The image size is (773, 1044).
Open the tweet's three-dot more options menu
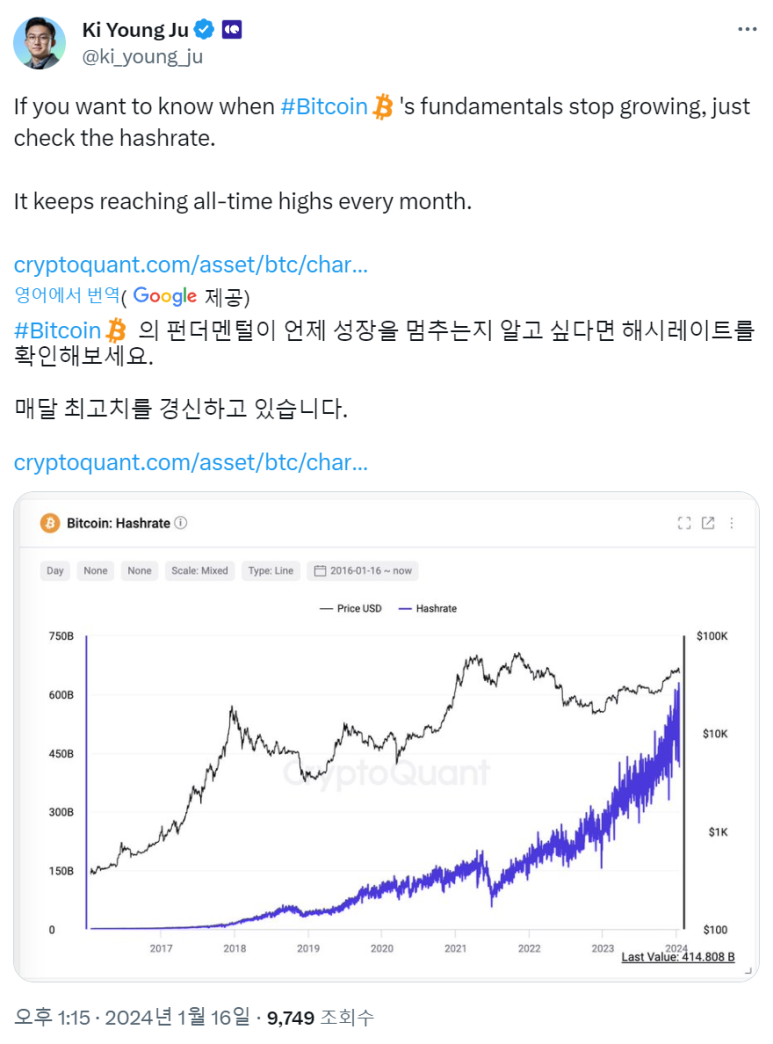(747, 29)
